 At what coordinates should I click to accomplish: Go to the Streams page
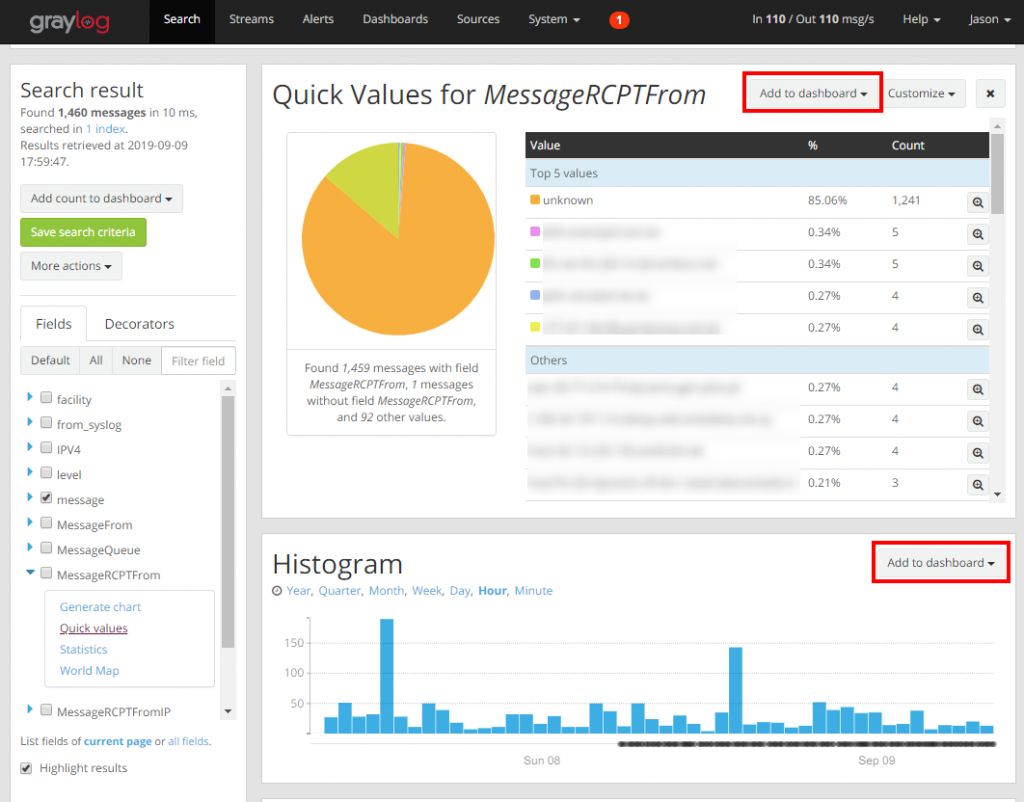251,20
